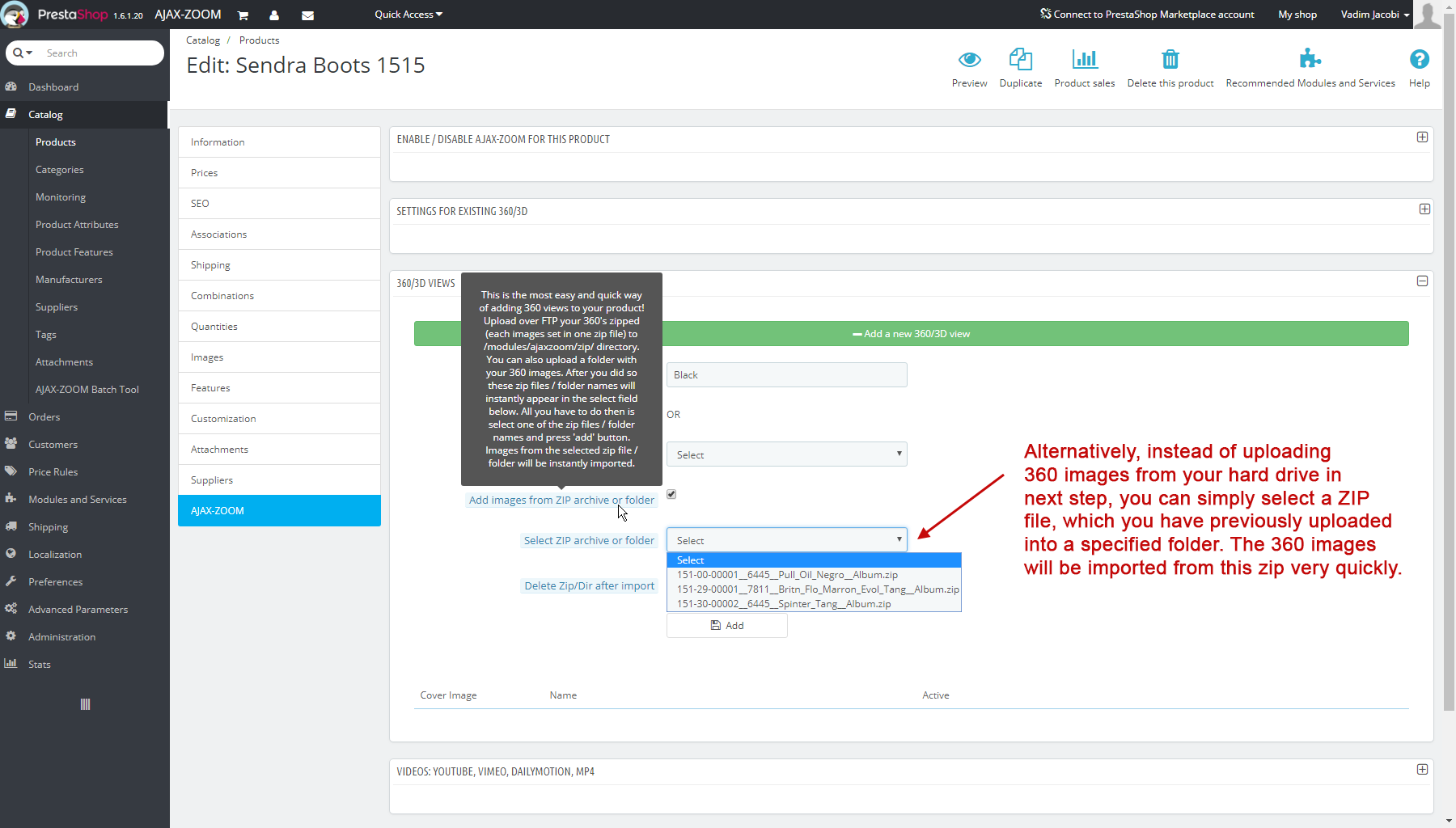Click the user avatar in top corner
This screenshot has width=1456, height=828.
1427,15
